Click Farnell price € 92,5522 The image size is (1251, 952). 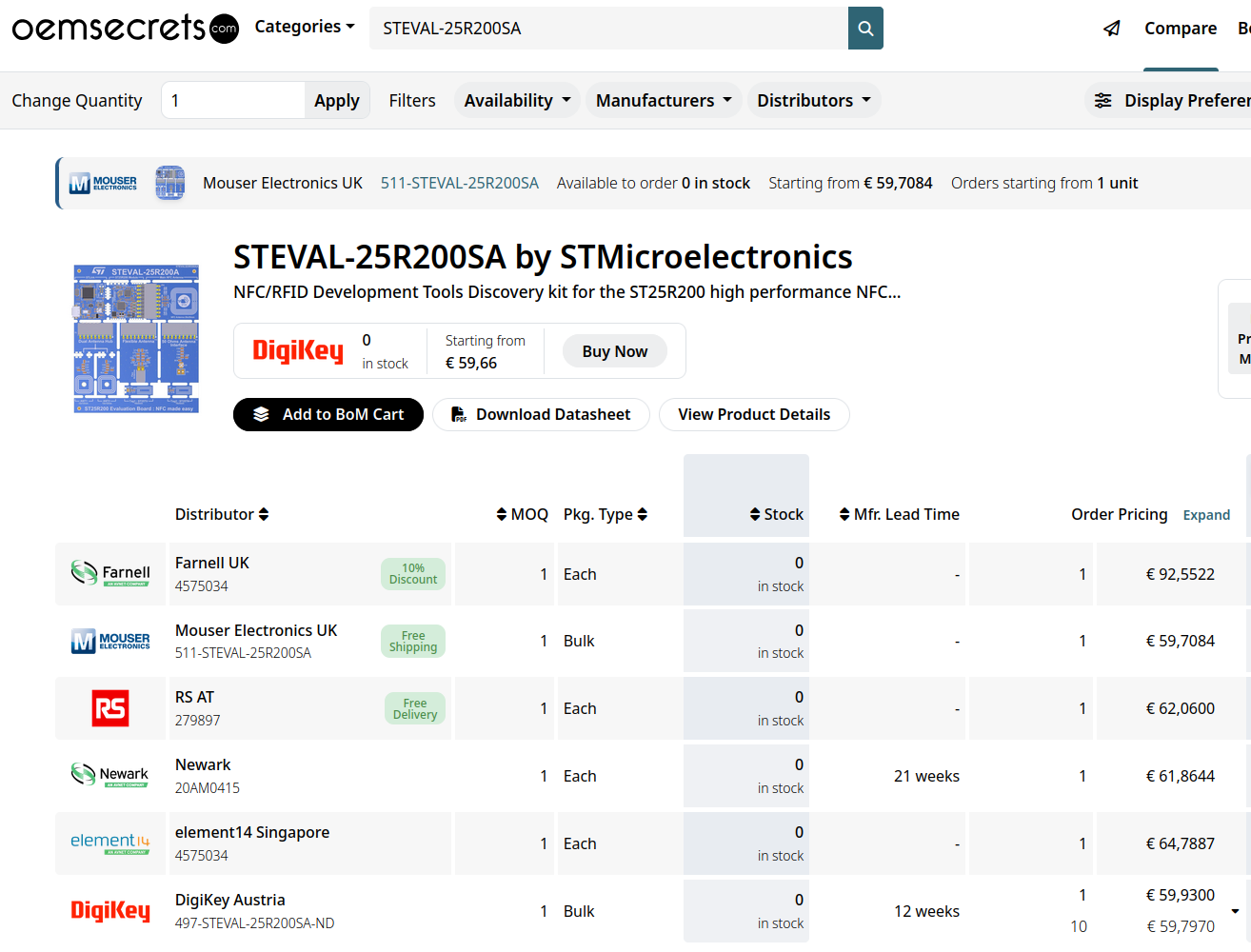tap(1181, 574)
